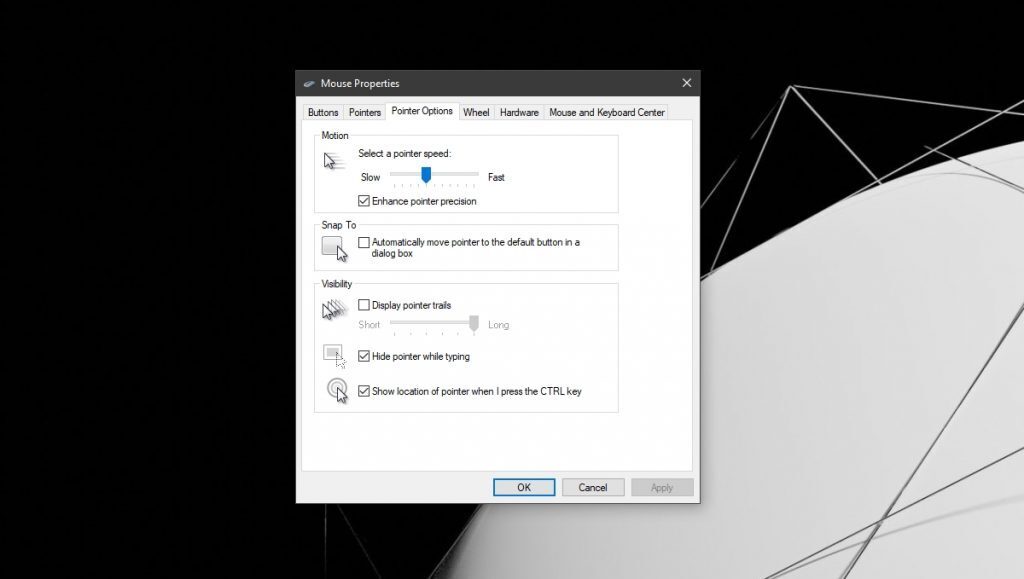The height and width of the screenshot is (579, 1024).
Task: Switch to the Buttons tab
Action: coord(323,112)
